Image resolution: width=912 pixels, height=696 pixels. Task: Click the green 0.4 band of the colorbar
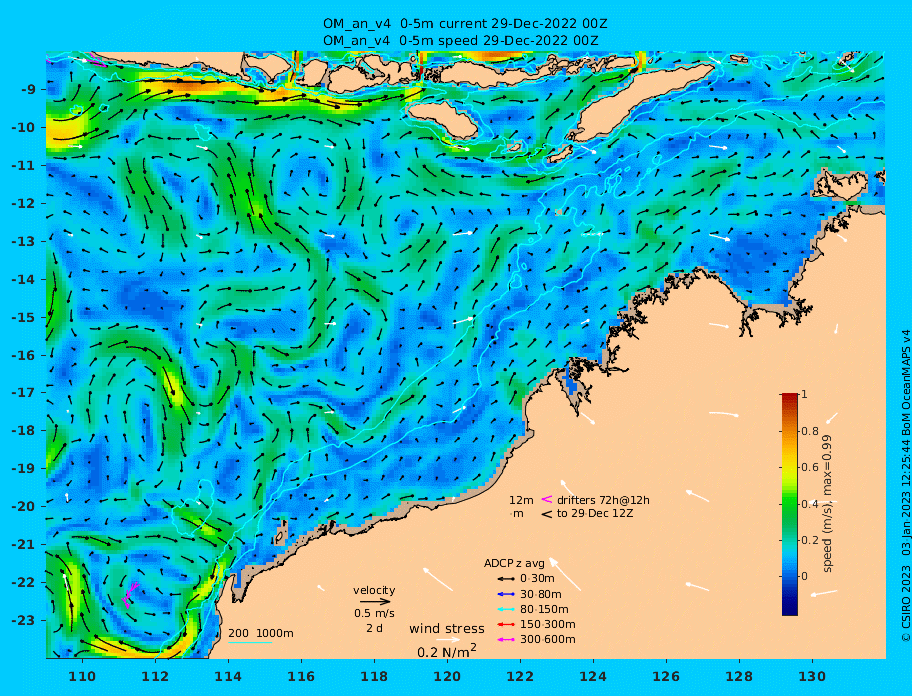coord(790,504)
